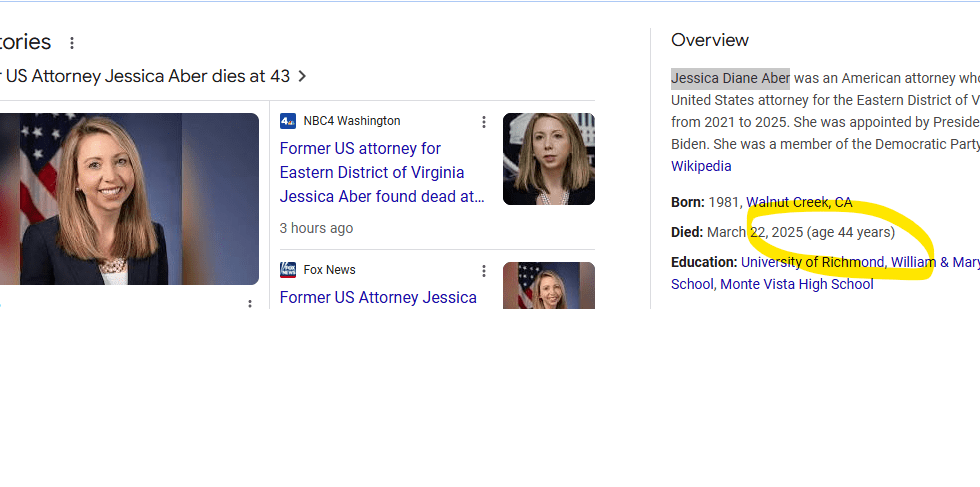Viewport: 980px width, 487px height.
Task: Expand the 'Jessica Aber dies at 43' chevron arrow
Action: coord(302,76)
